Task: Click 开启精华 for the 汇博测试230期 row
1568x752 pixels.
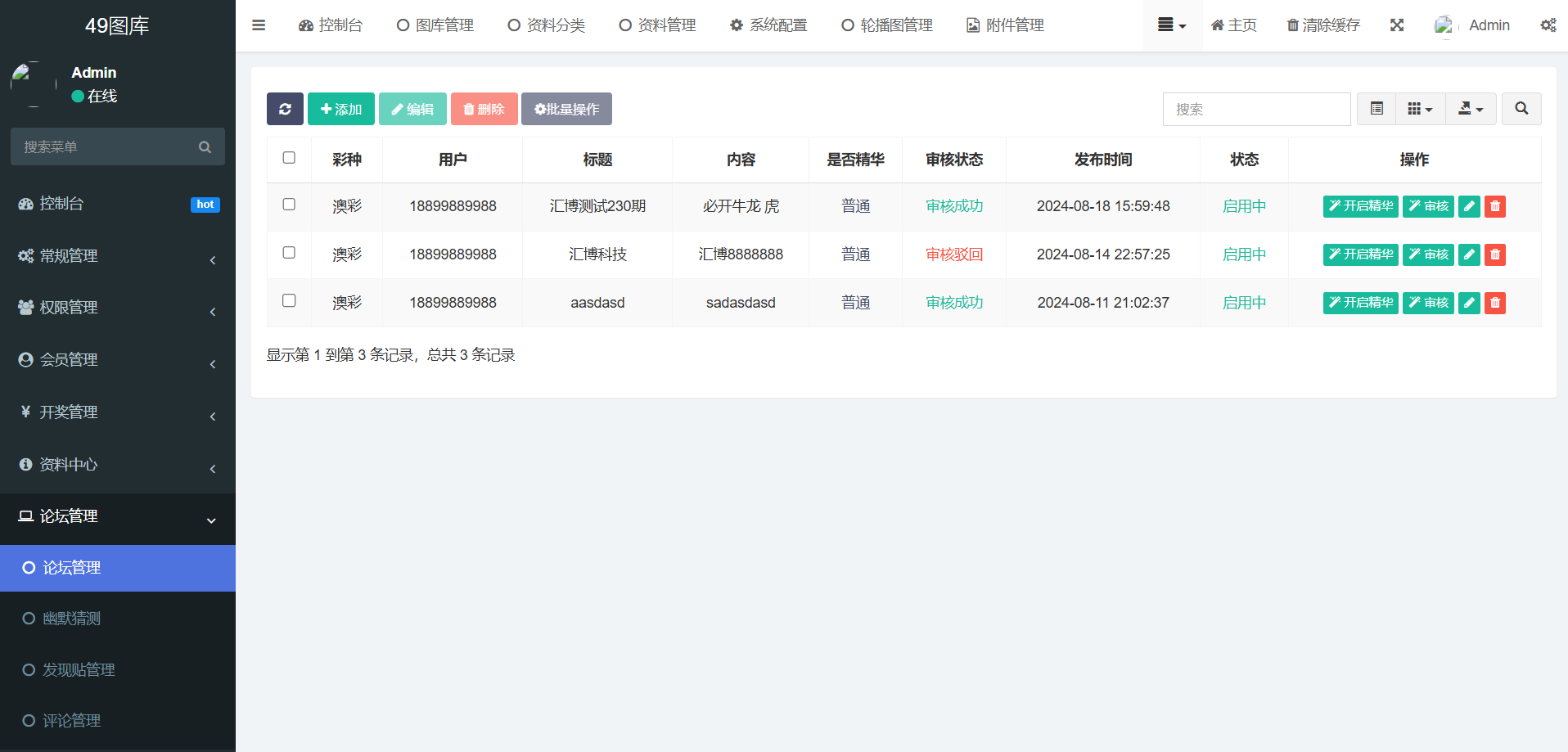Action: click(1360, 206)
